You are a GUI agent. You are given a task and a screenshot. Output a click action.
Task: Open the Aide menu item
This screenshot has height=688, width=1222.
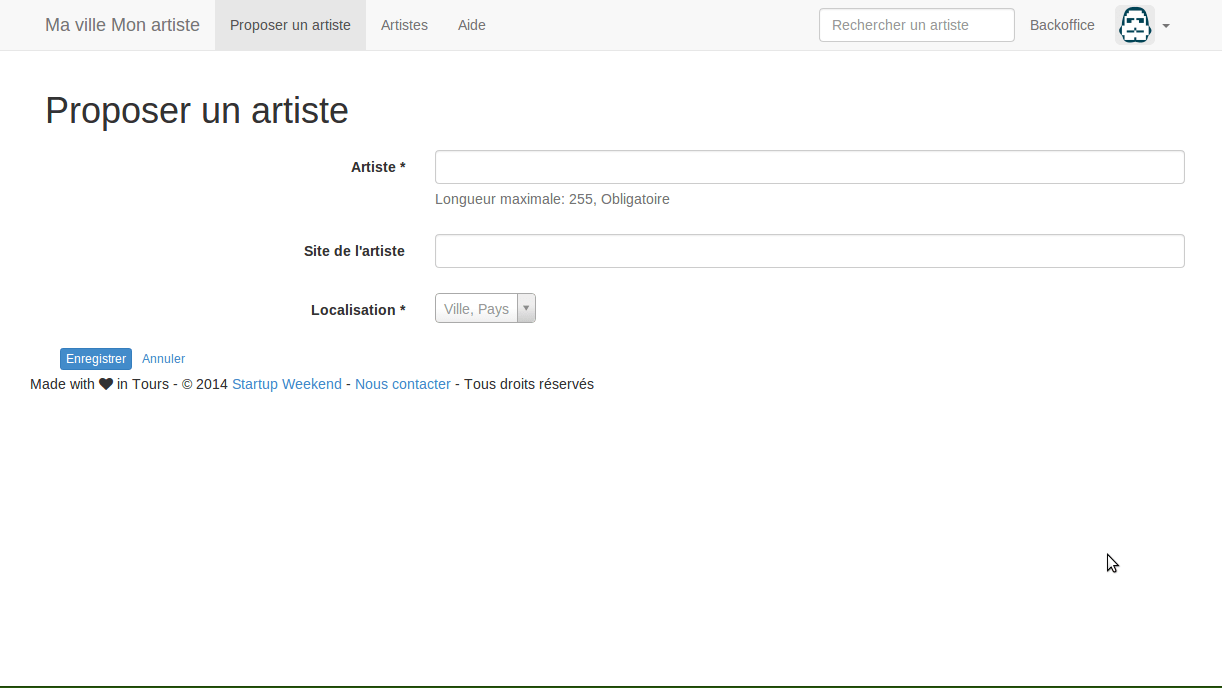(471, 25)
